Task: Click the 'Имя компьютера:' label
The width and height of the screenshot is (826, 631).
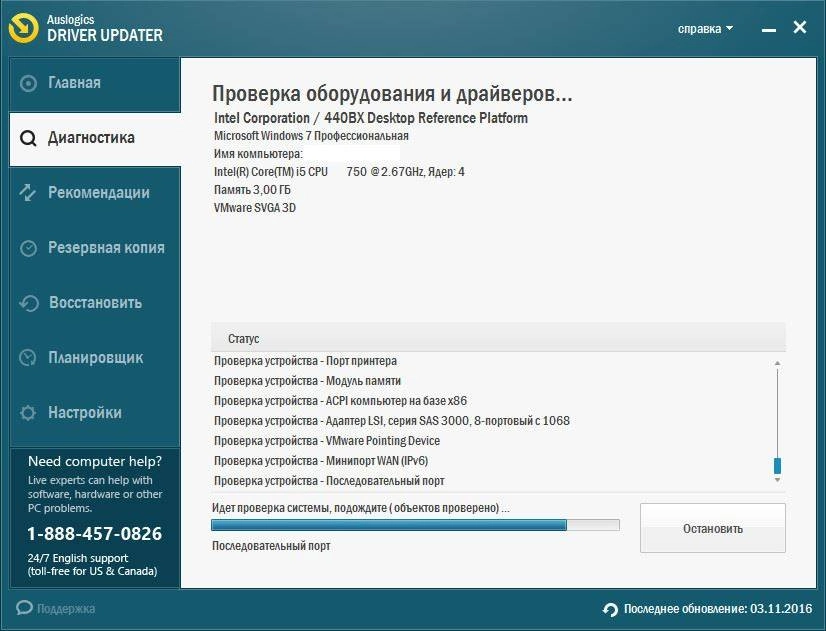Action: tap(258, 154)
